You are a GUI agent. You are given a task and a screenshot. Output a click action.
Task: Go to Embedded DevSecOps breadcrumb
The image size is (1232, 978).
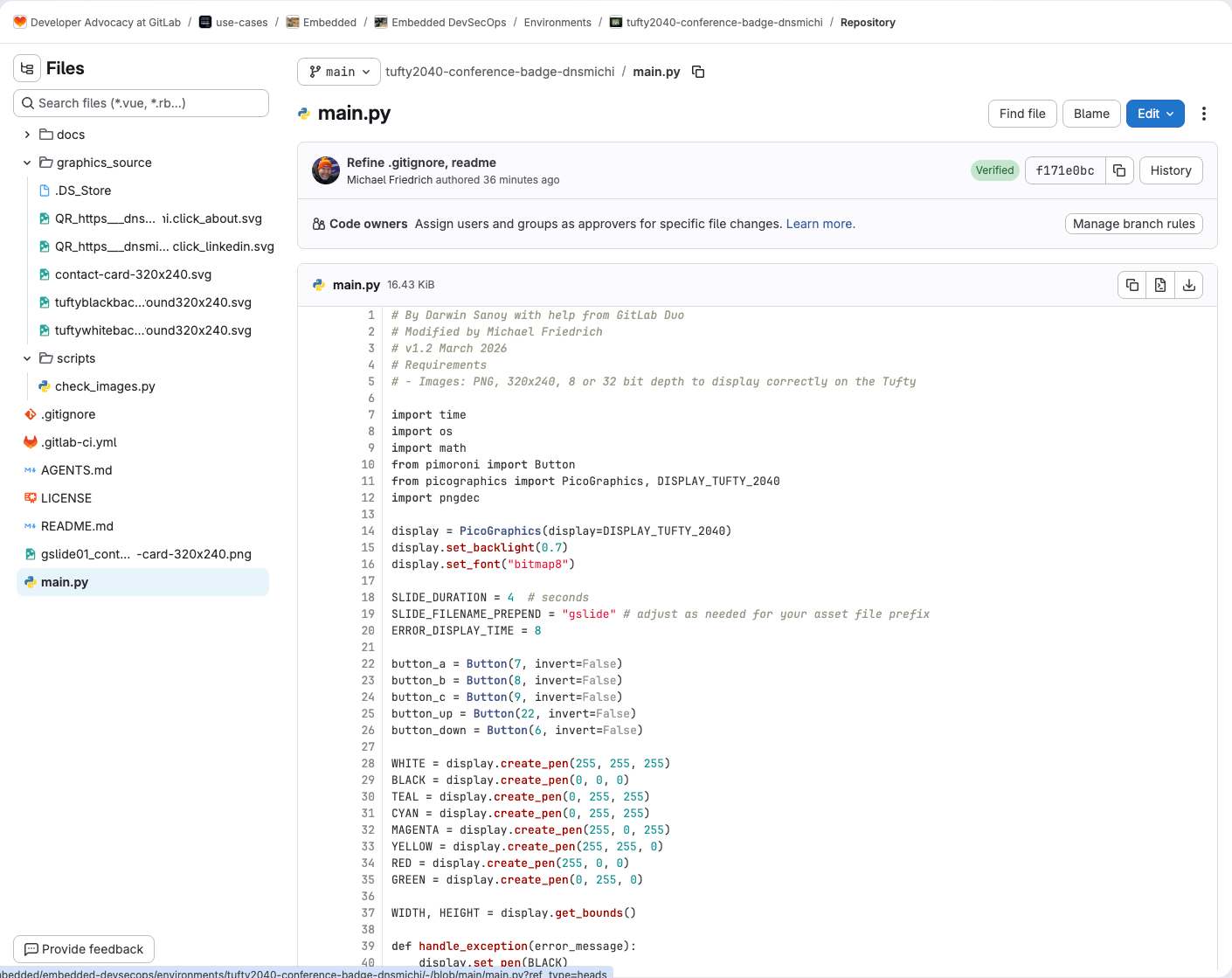click(x=448, y=23)
